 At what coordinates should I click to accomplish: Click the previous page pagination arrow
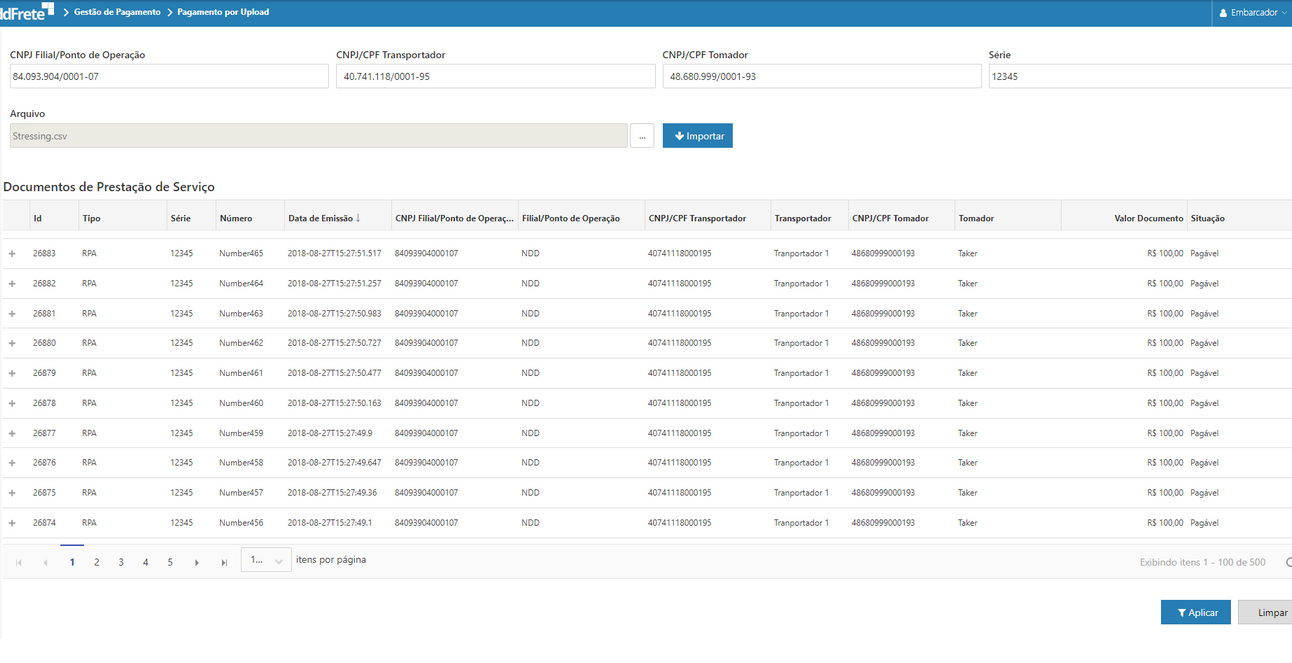click(46, 563)
